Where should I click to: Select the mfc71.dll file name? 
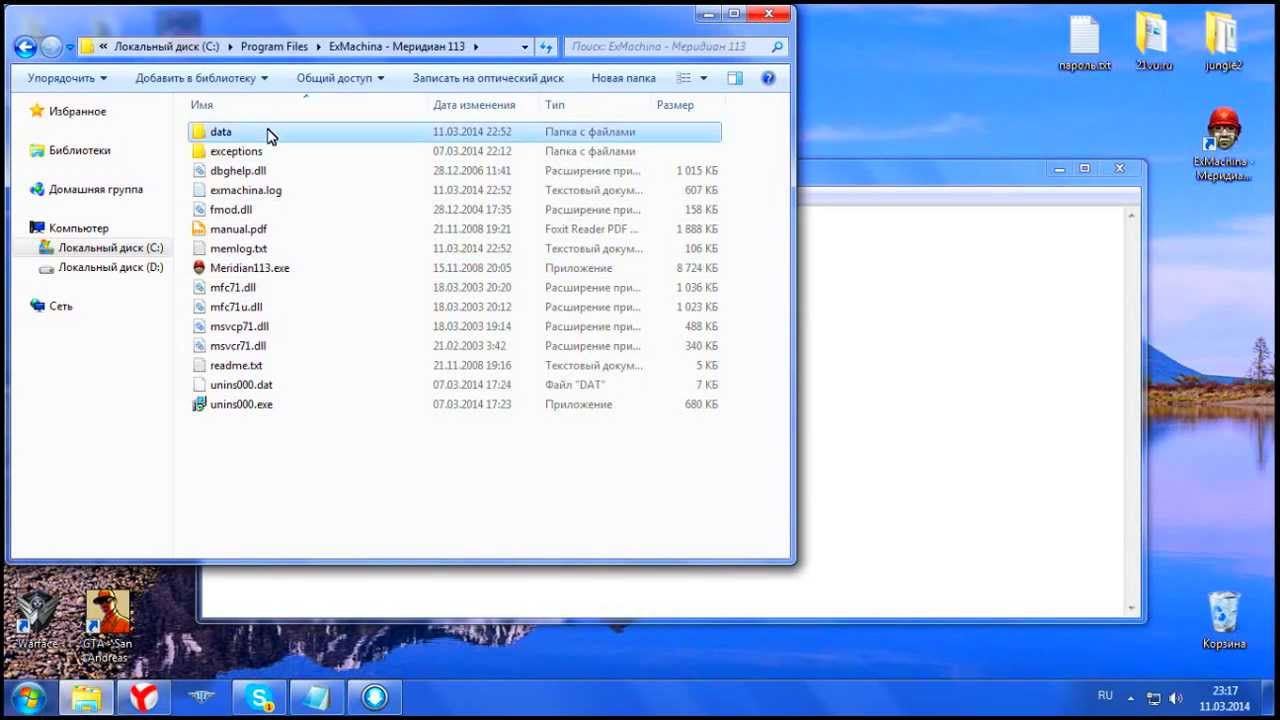[233, 288]
